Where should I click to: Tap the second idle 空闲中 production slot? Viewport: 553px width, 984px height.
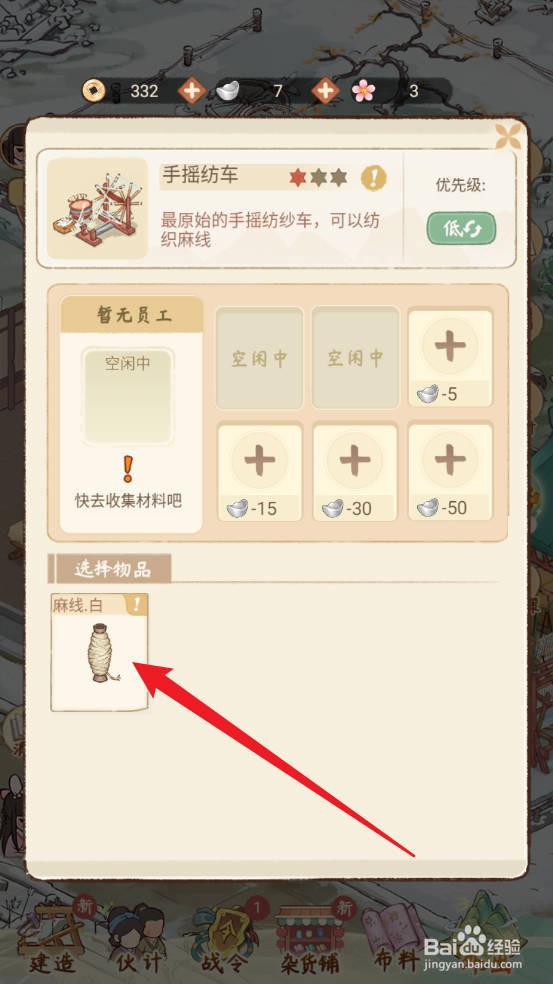click(x=355, y=358)
